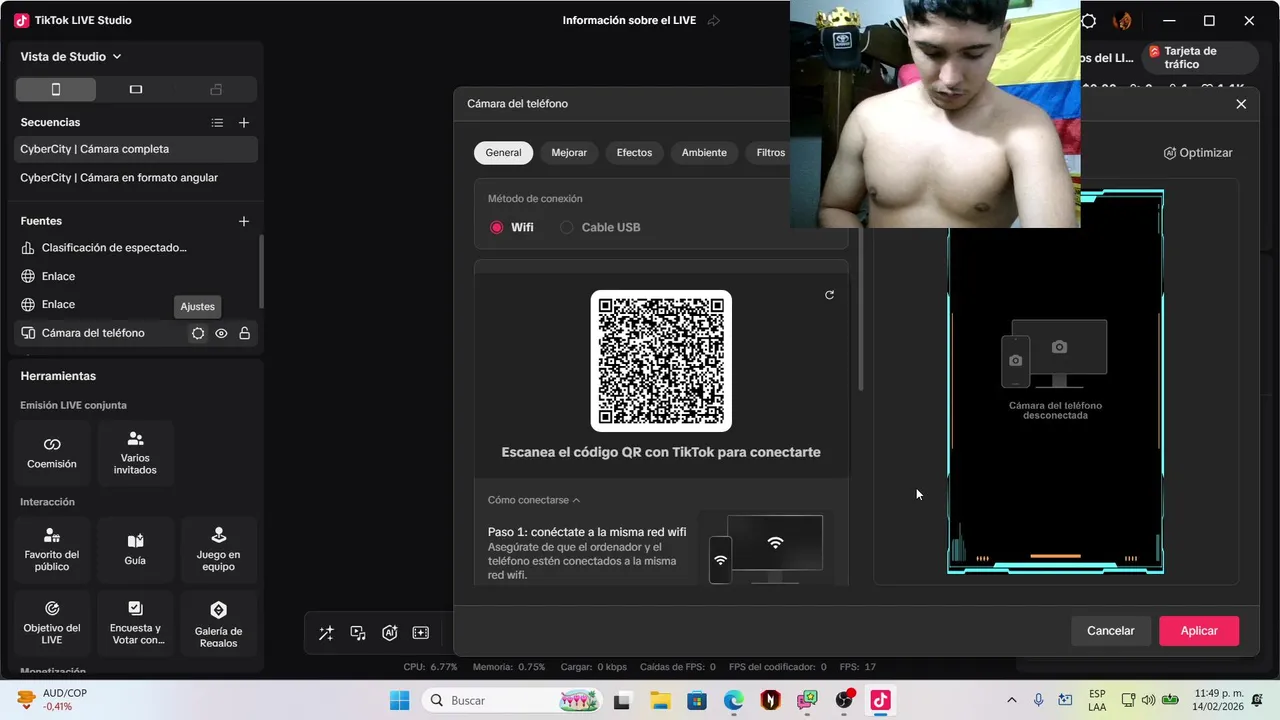The image size is (1280, 720).
Task: Expand the Vista de Studio dropdown
Action: [70, 57]
